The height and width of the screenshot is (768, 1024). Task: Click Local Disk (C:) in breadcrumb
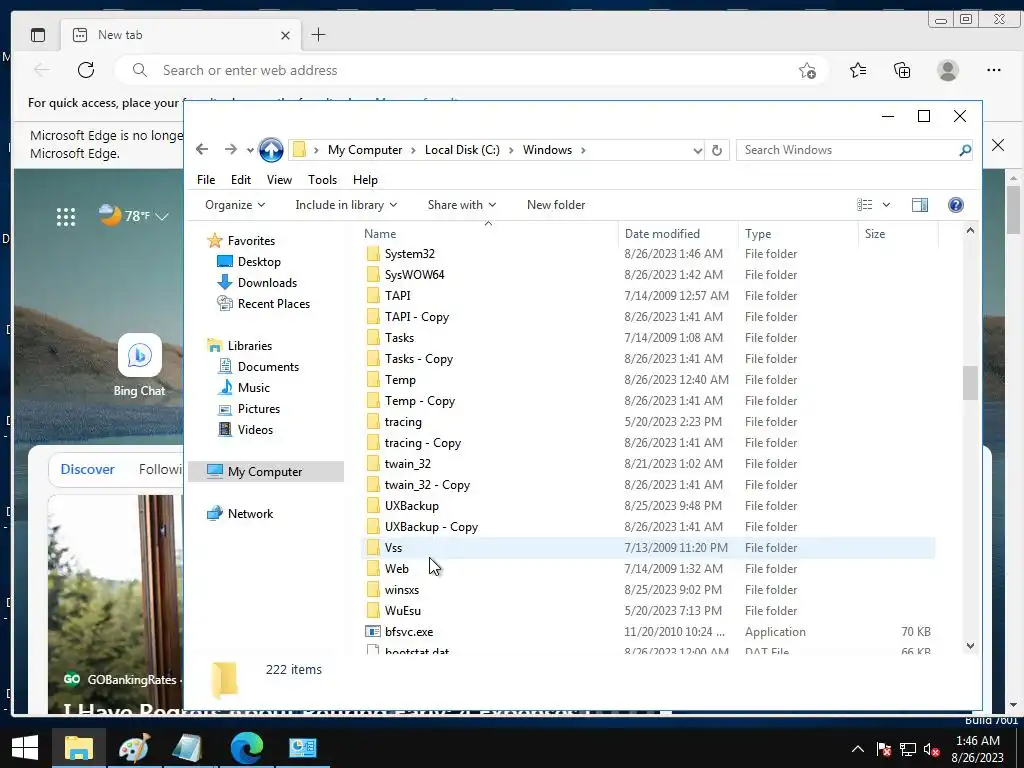click(x=462, y=150)
